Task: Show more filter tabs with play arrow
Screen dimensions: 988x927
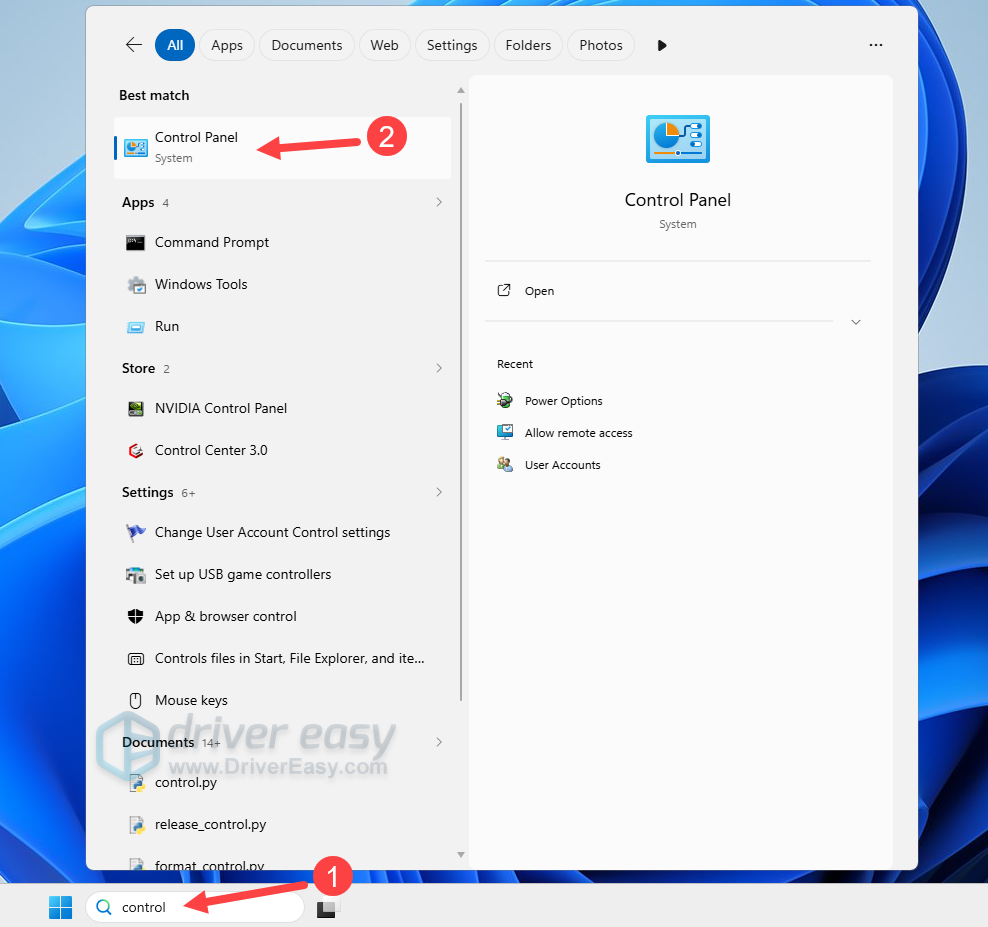Action: point(662,45)
